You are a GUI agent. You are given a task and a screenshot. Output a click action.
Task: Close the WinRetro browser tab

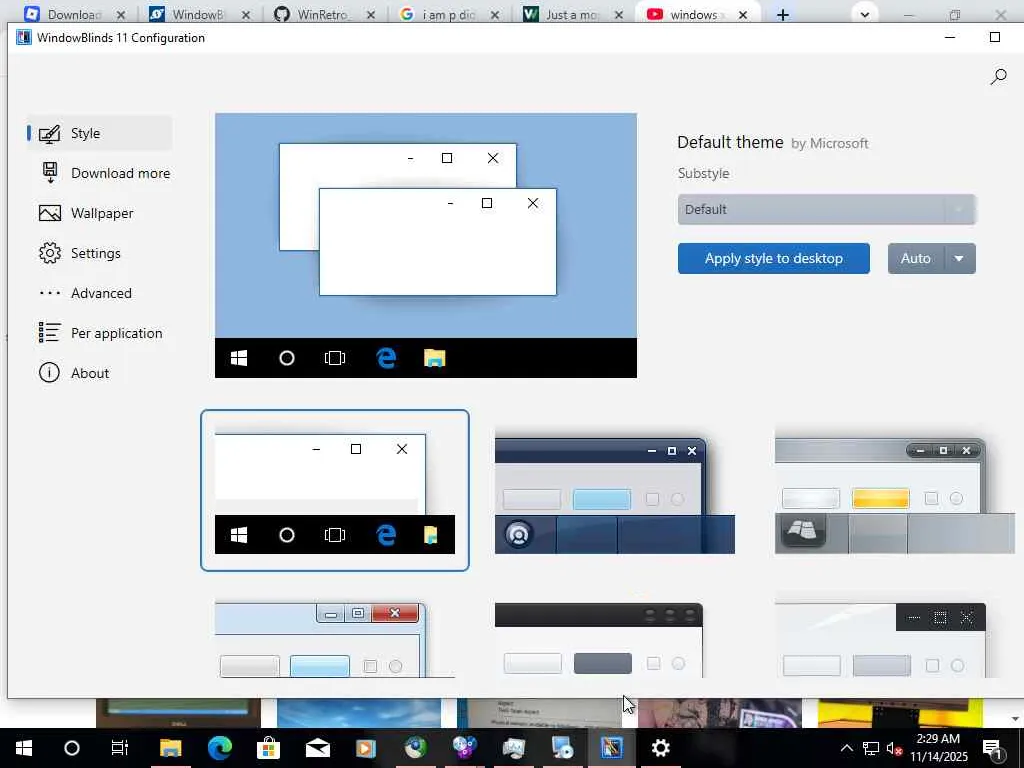click(370, 14)
